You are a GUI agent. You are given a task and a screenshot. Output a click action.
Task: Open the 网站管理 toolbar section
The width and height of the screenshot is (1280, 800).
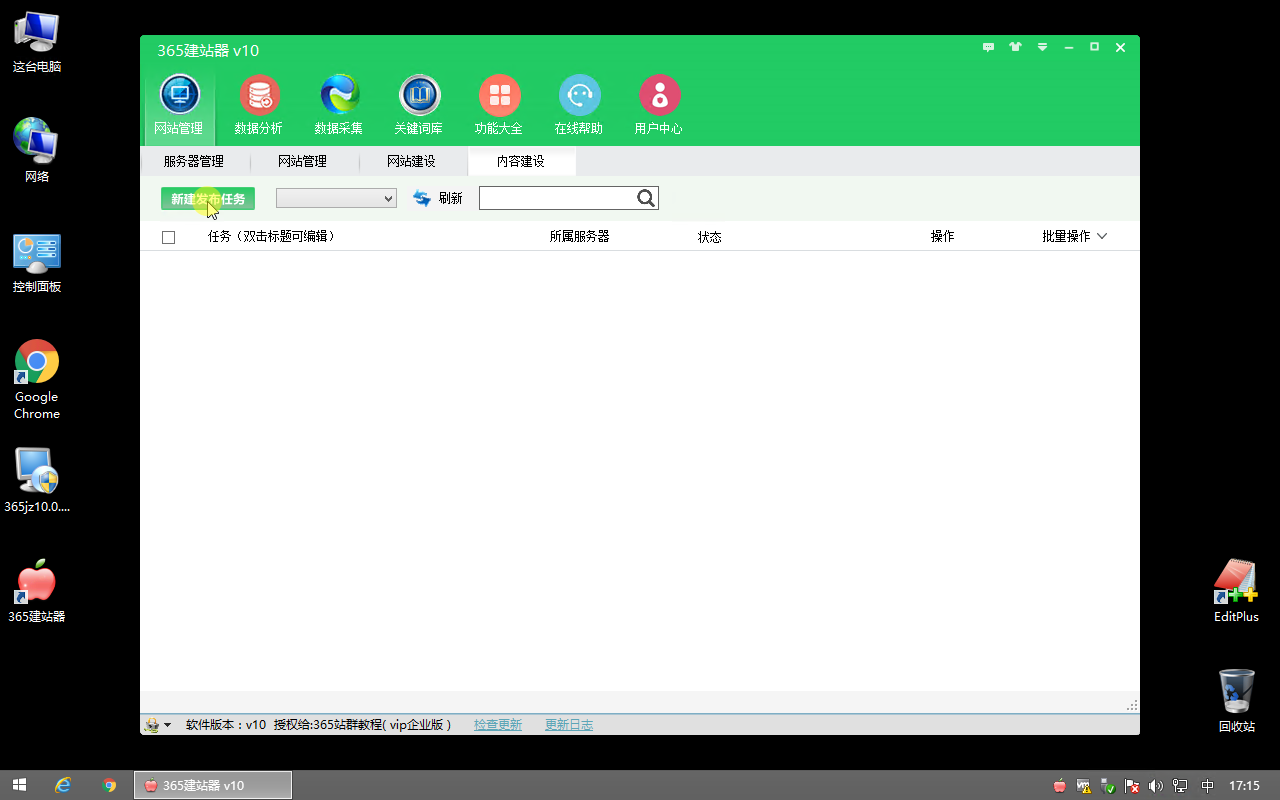click(x=179, y=106)
